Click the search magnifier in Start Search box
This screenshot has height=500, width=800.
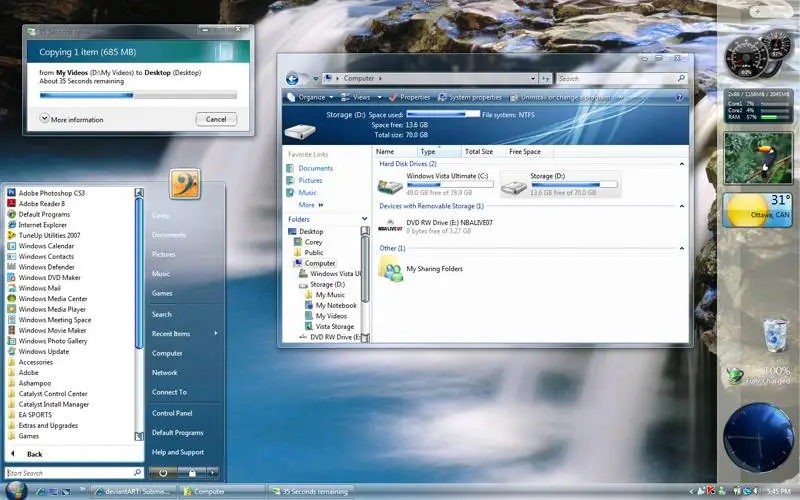tap(137, 473)
